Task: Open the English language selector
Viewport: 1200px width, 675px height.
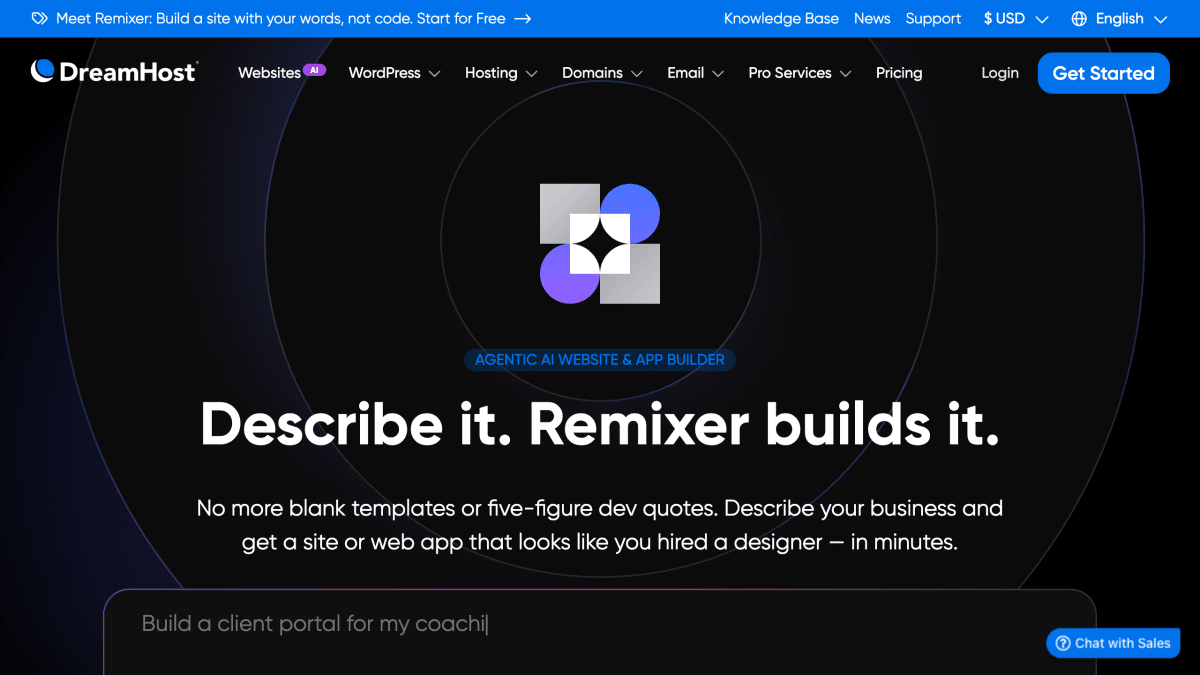Action: click(x=1119, y=19)
